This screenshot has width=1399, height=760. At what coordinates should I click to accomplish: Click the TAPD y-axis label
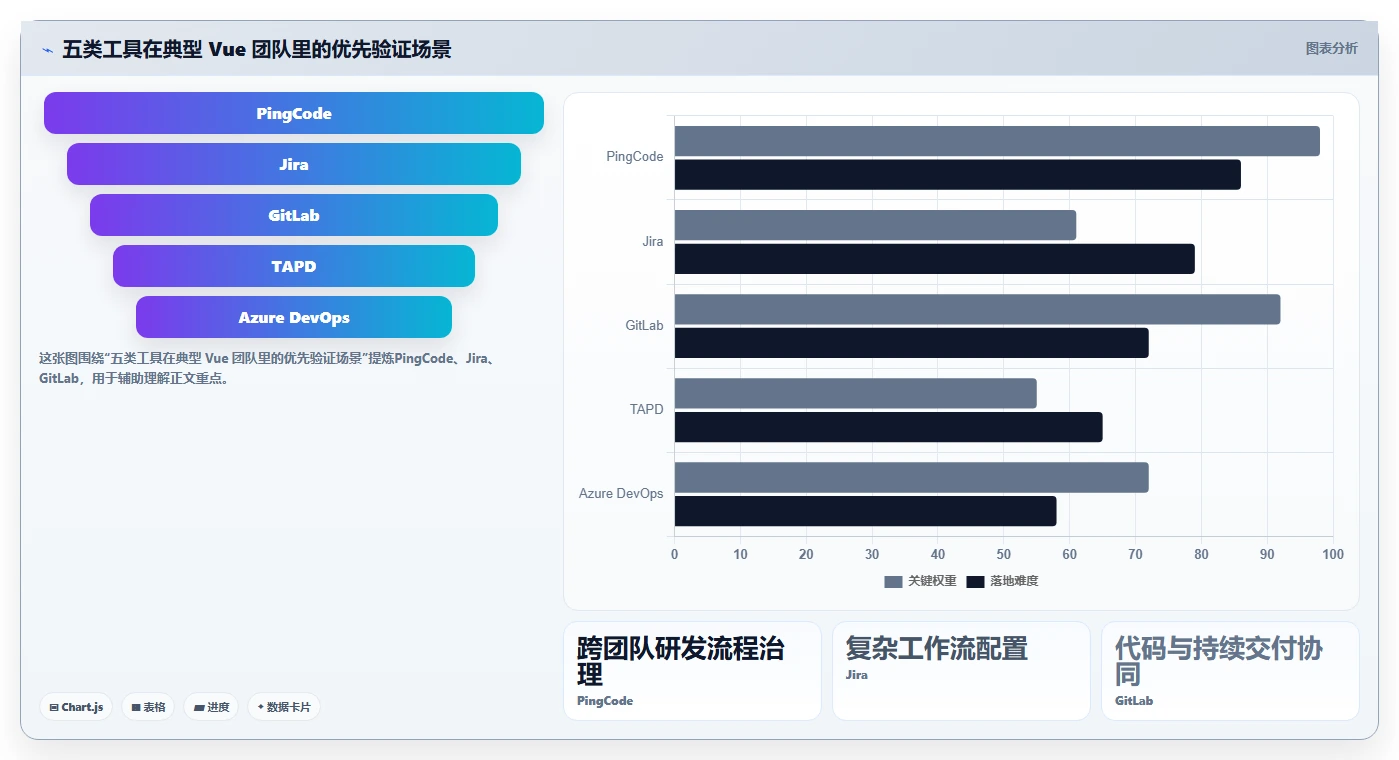[646, 409]
